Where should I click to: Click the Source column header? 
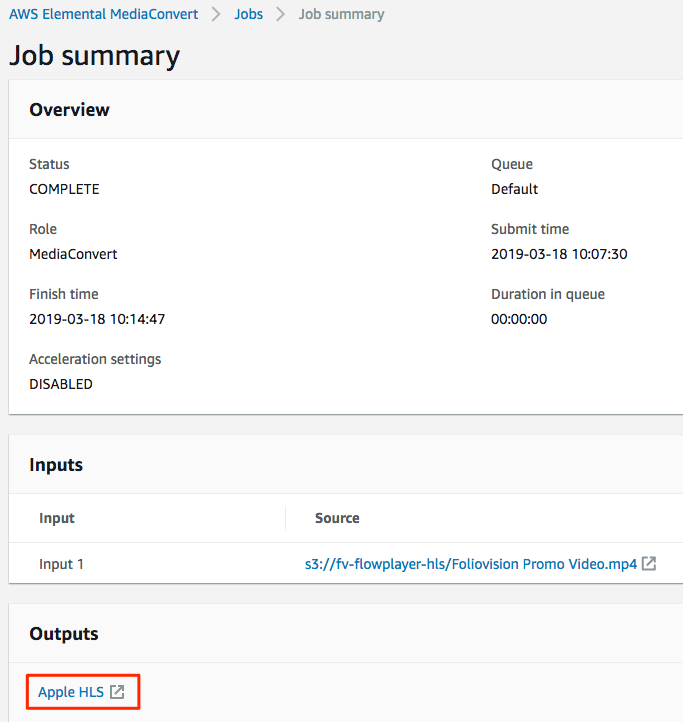337,518
